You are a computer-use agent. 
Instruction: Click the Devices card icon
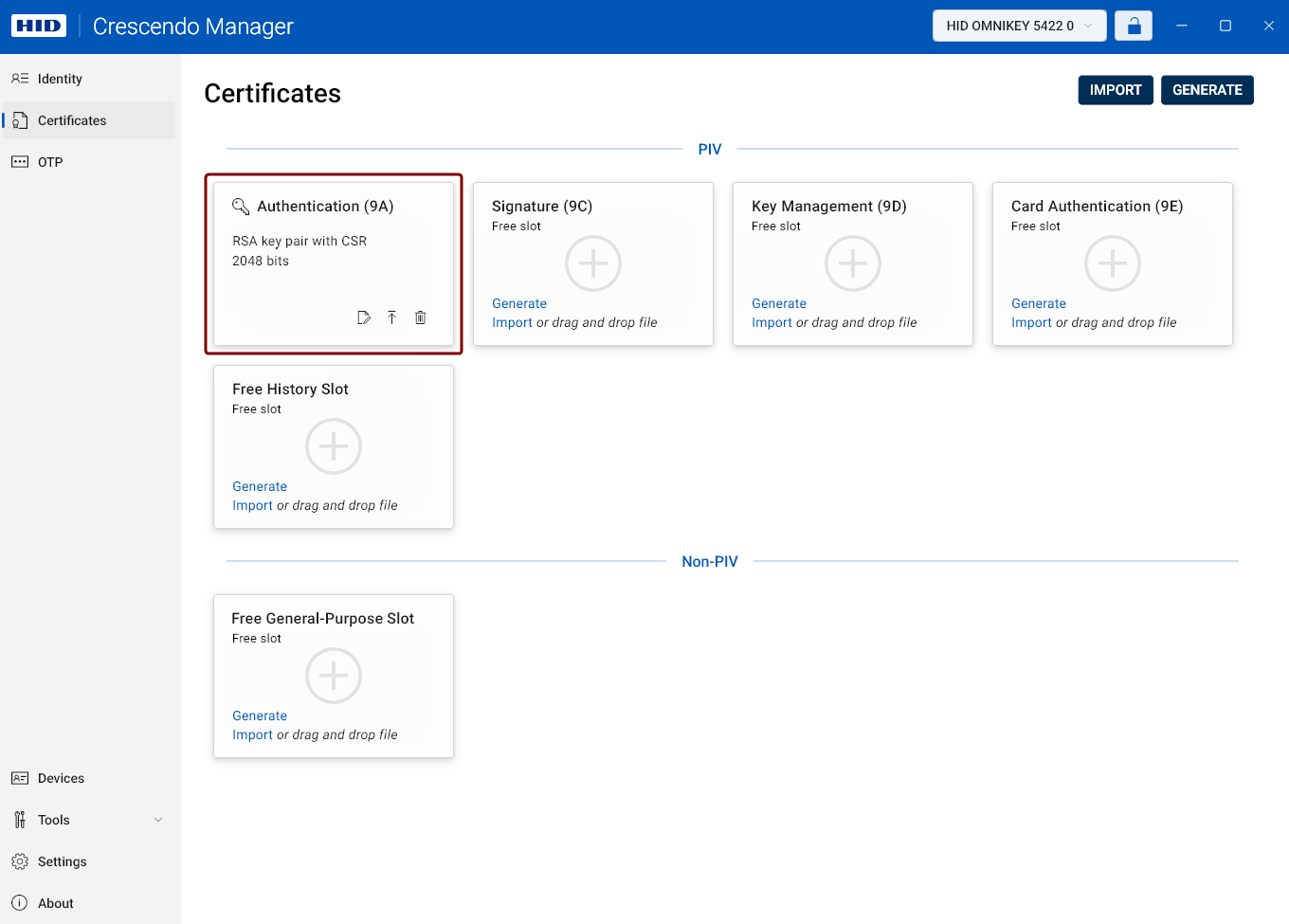tap(20, 778)
